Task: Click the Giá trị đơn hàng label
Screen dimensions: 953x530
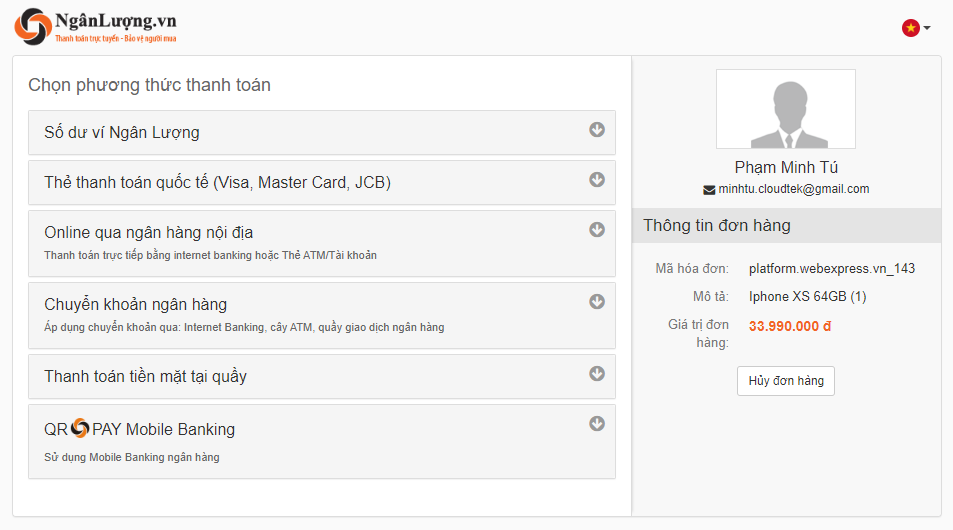Action: [x=698, y=334]
